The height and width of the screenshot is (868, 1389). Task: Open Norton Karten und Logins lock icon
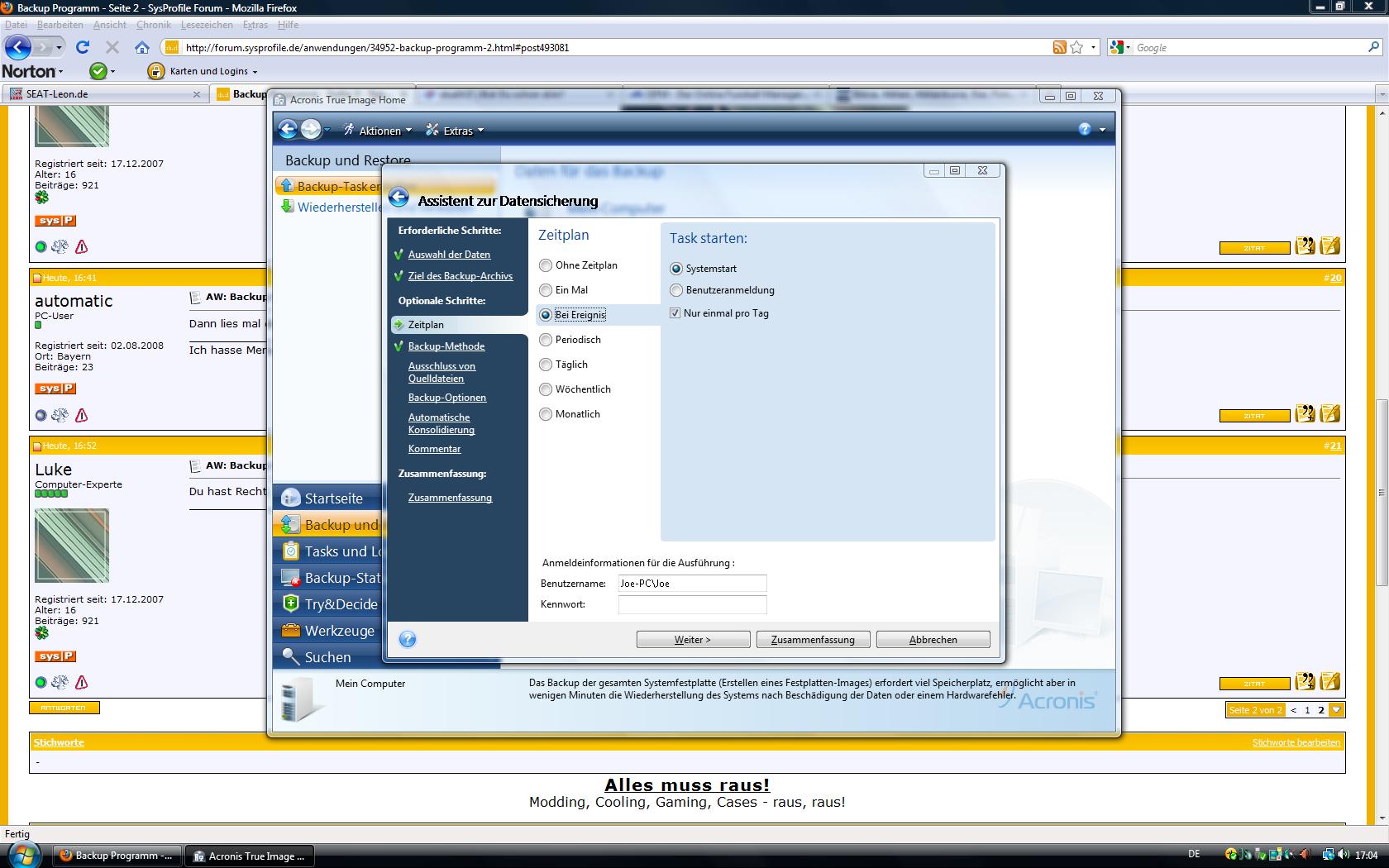pyautogui.click(x=155, y=71)
